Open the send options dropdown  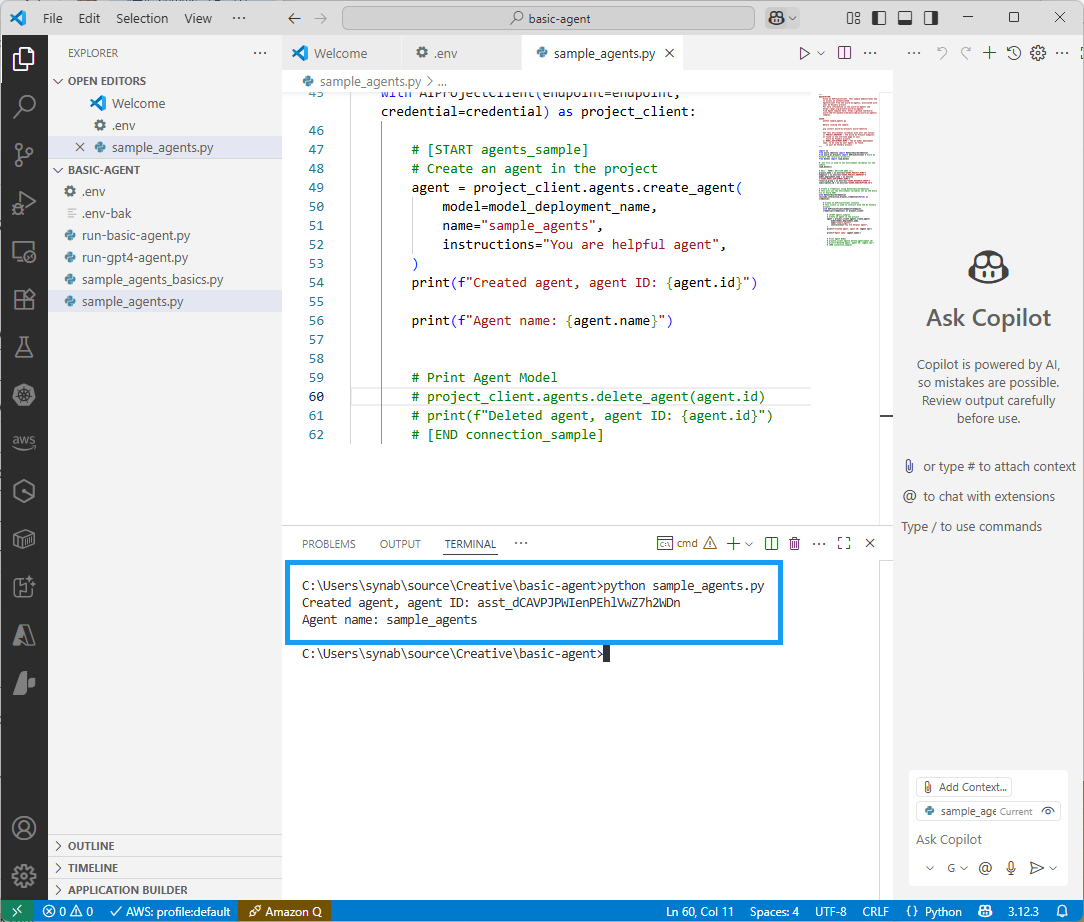click(1053, 868)
